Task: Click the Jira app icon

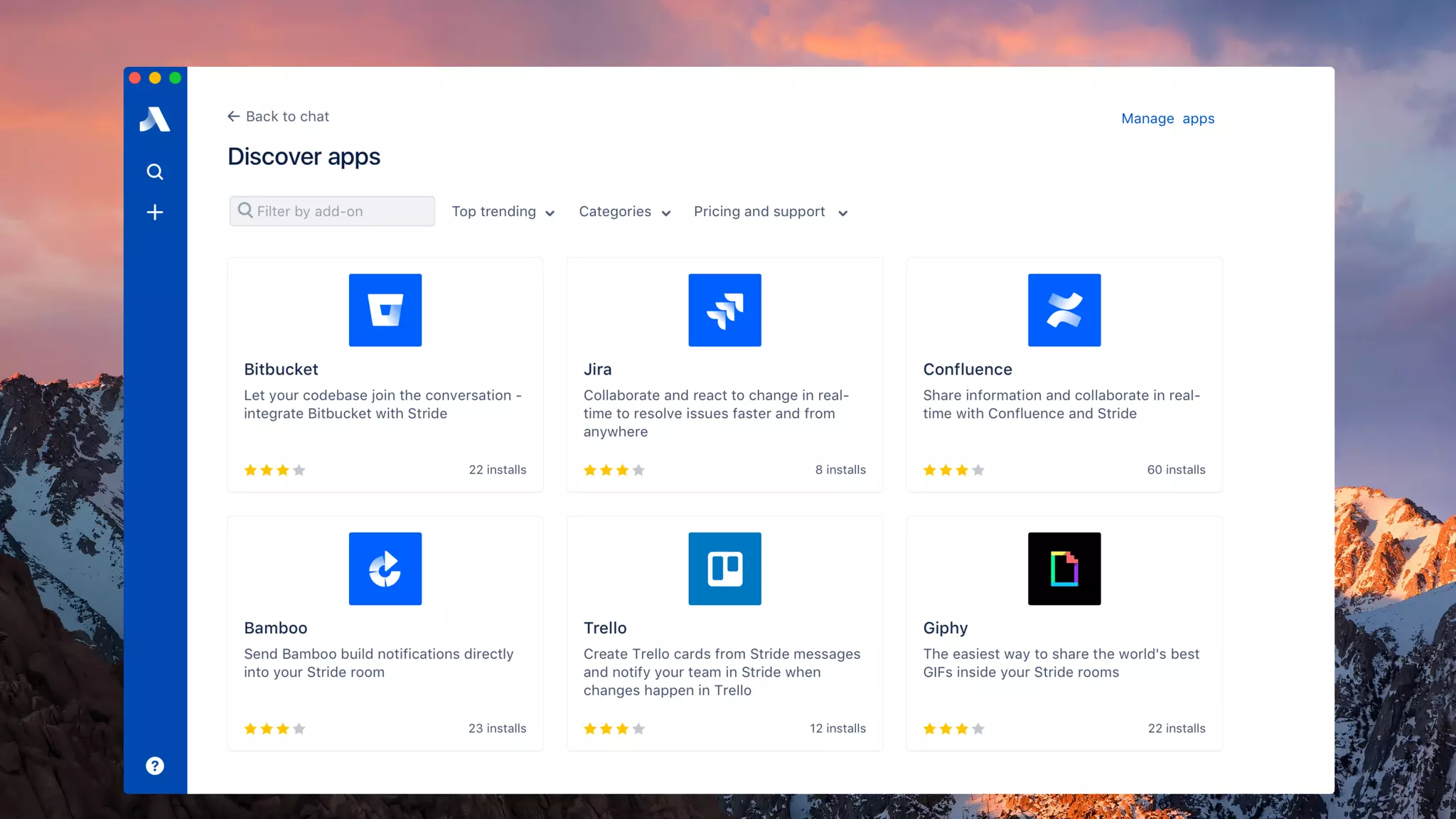Action: coord(724,310)
